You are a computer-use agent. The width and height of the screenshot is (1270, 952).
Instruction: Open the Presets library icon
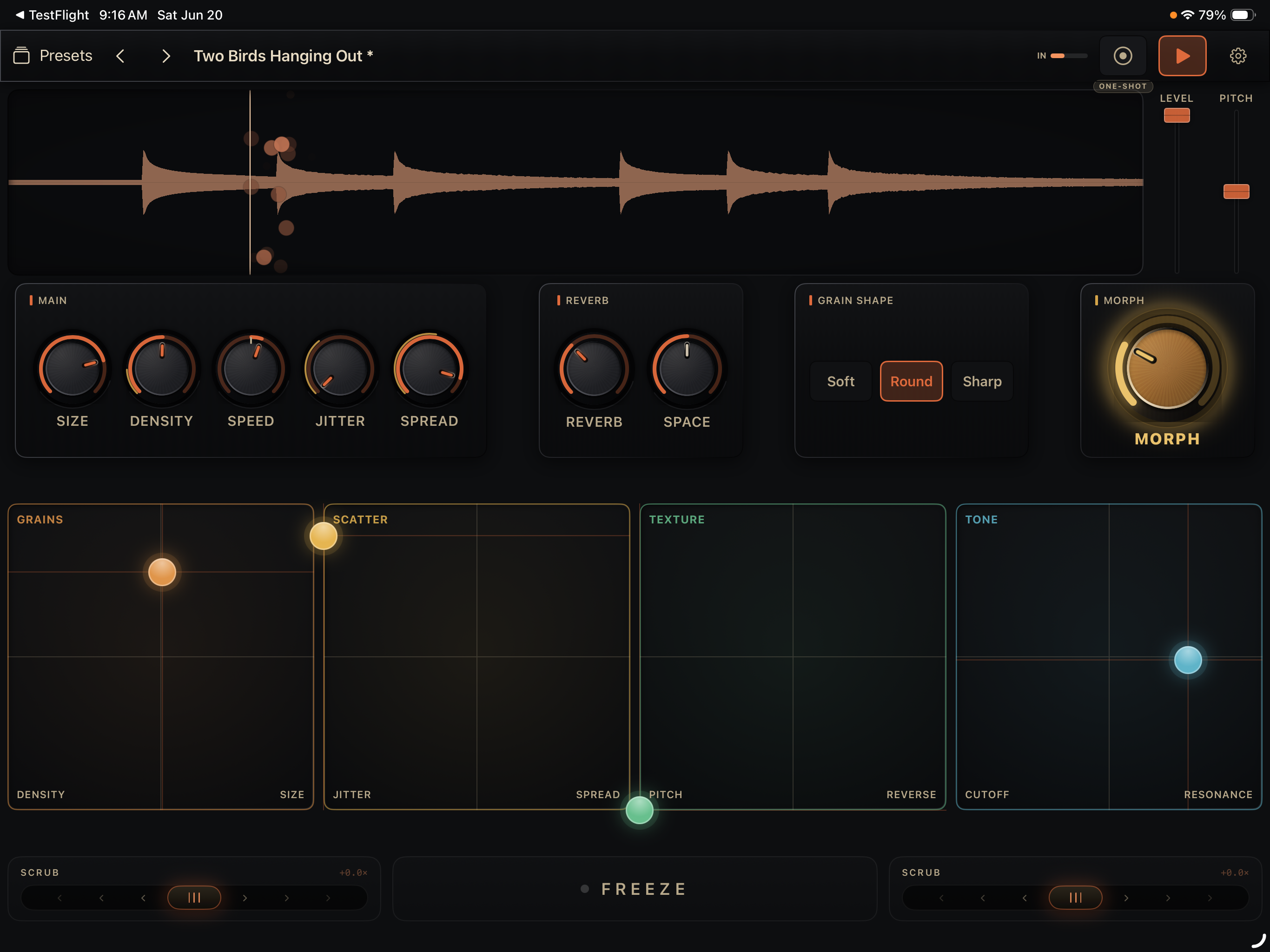pos(21,56)
